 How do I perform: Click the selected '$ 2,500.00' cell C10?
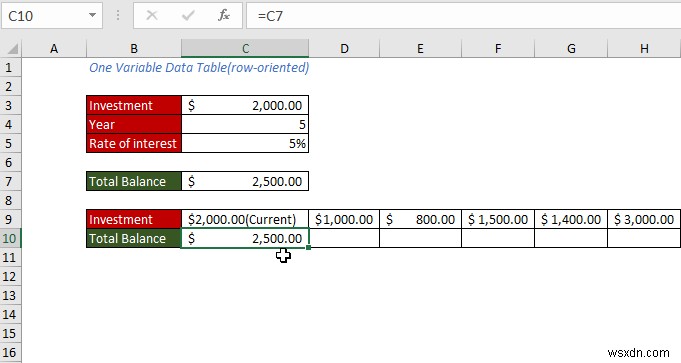point(245,238)
